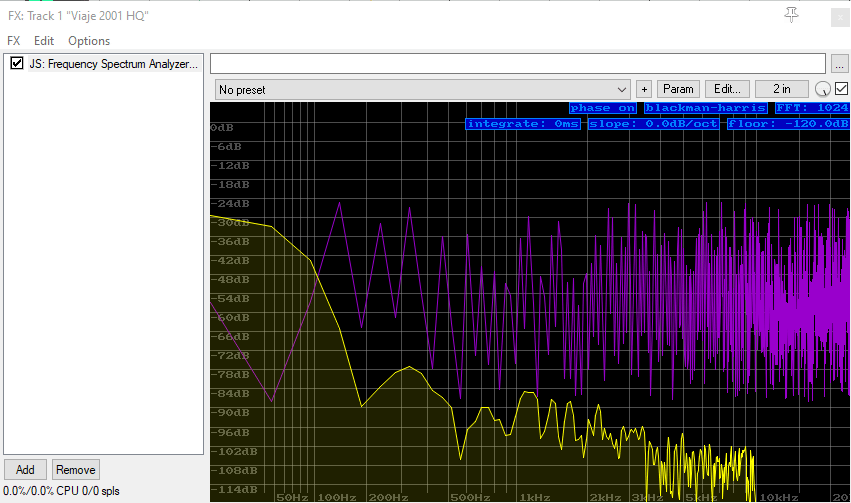Open the ellipsis options button
Screen dimensions: 851x503
[839, 64]
